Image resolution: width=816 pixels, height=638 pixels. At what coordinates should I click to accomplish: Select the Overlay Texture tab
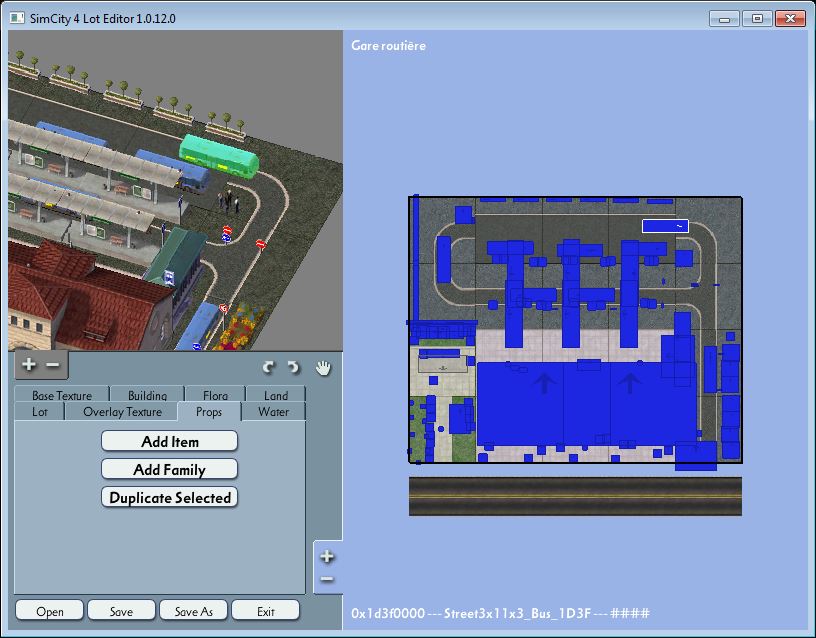[122, 412]
